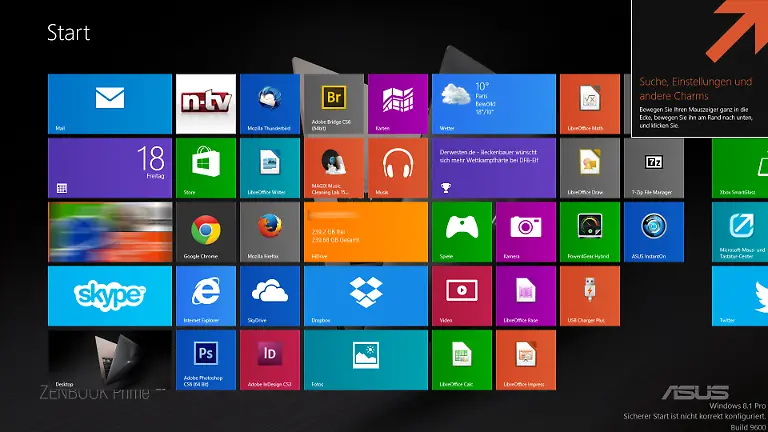The height and width of the screenshot is (432, 768).
Task: Open the calendar tile showing 18 Freitag
Action: click(109, 167)
